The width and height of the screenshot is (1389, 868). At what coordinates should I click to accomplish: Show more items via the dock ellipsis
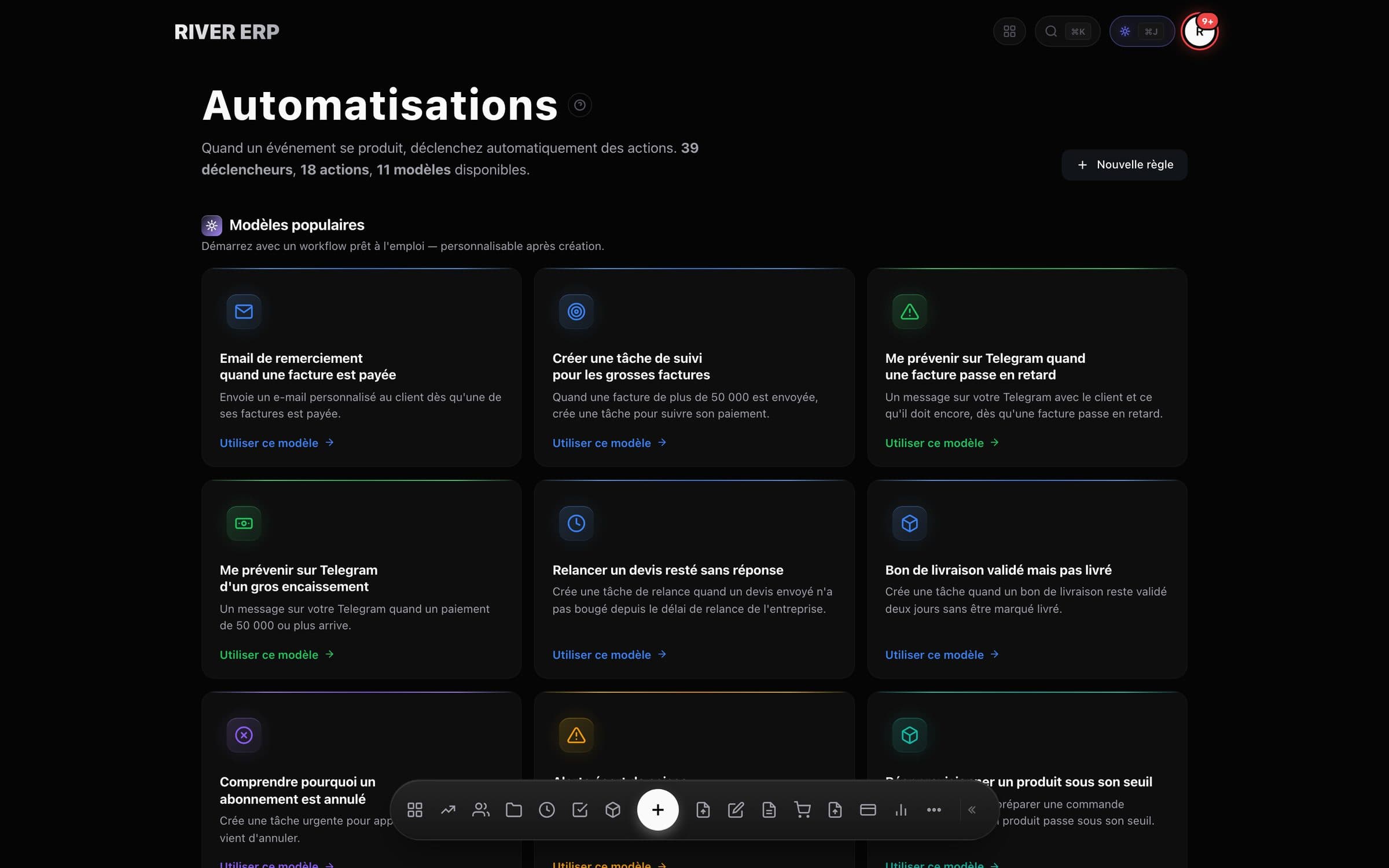click(934, 810)
